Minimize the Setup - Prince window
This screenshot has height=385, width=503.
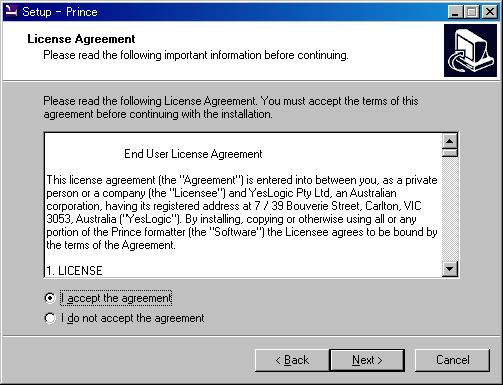pyautogui.click(x=455, y=12)
